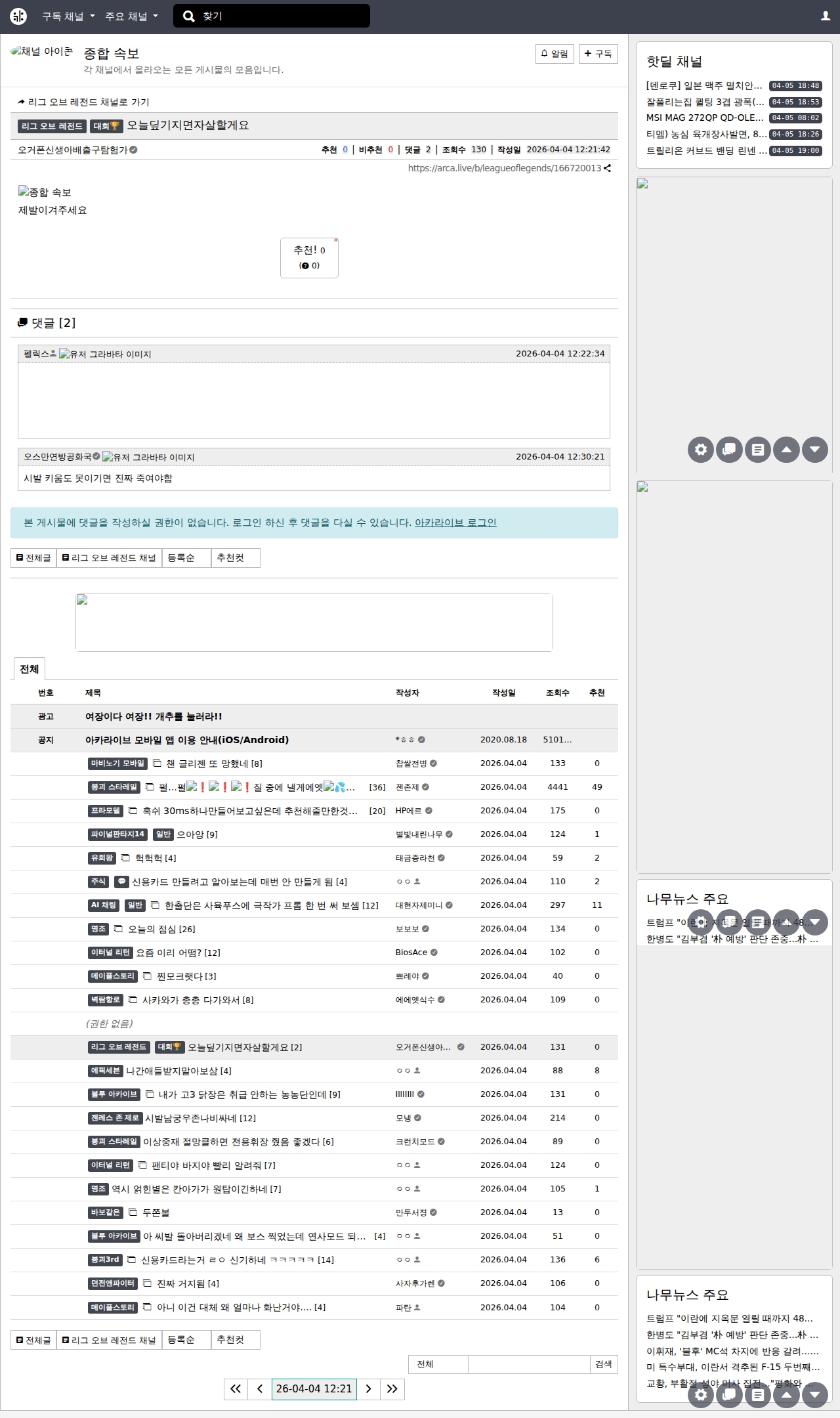Go to the previous page using the single-left arrow
This screenshot has width=840, height=1418.
260,1389
